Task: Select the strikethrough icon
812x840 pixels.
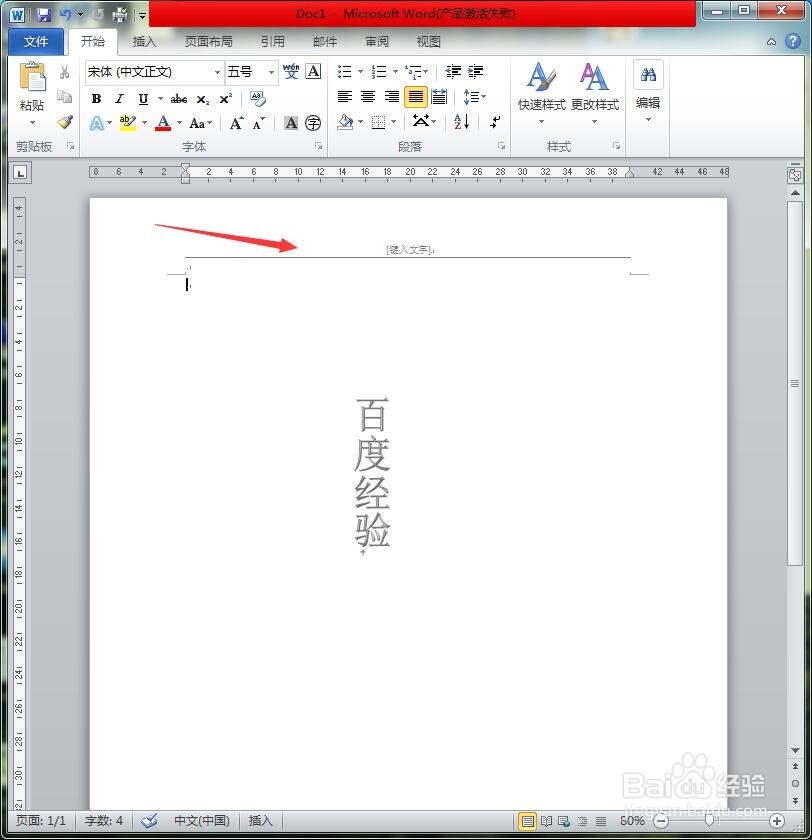Action: coord(180,97)
